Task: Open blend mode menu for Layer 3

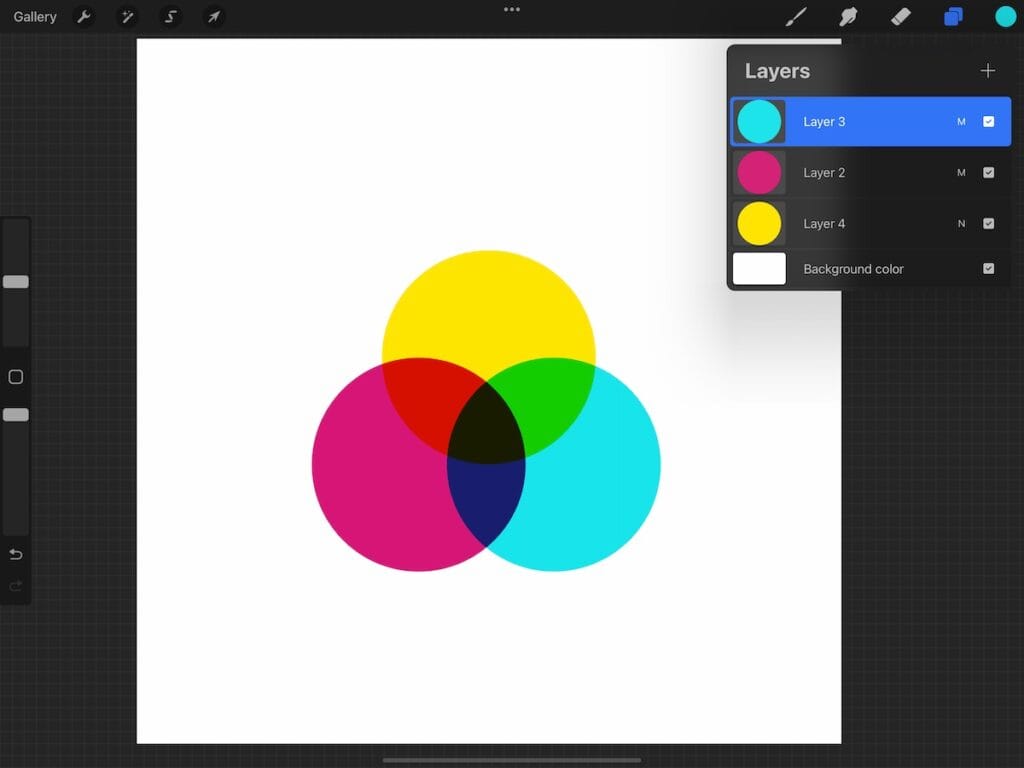Action: coord(960,121)
